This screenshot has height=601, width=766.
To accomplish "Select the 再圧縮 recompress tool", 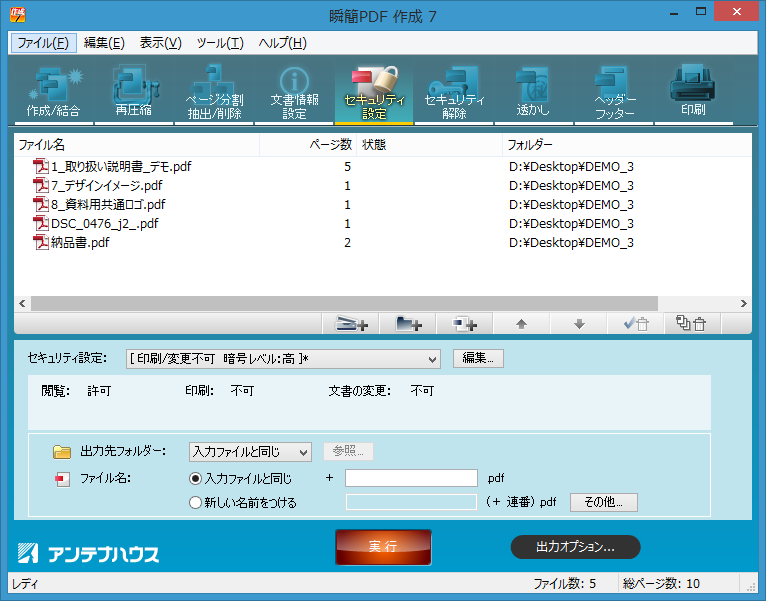I will 134,93.
